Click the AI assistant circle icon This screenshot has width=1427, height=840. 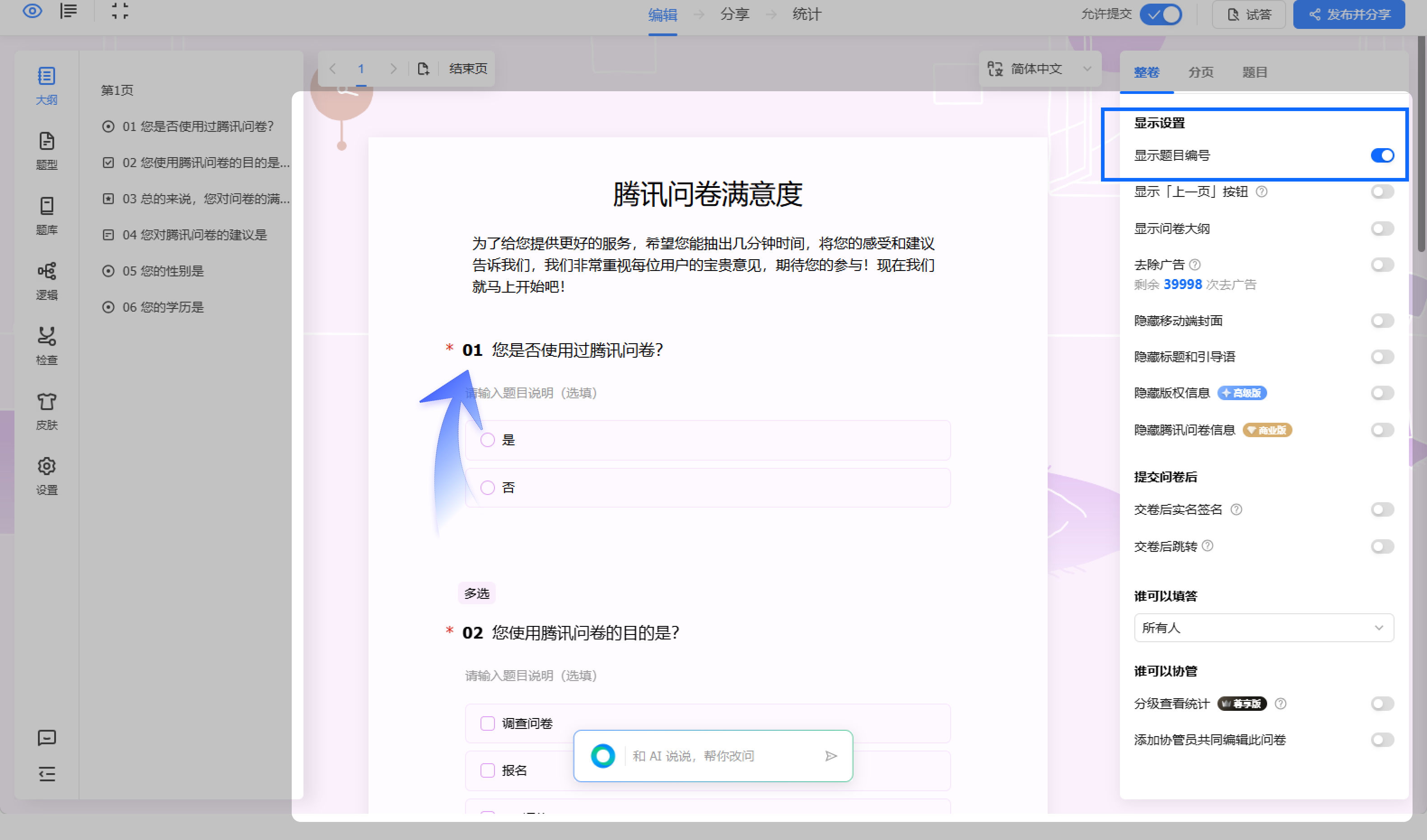pyautogui.click(x=602, y=756)
